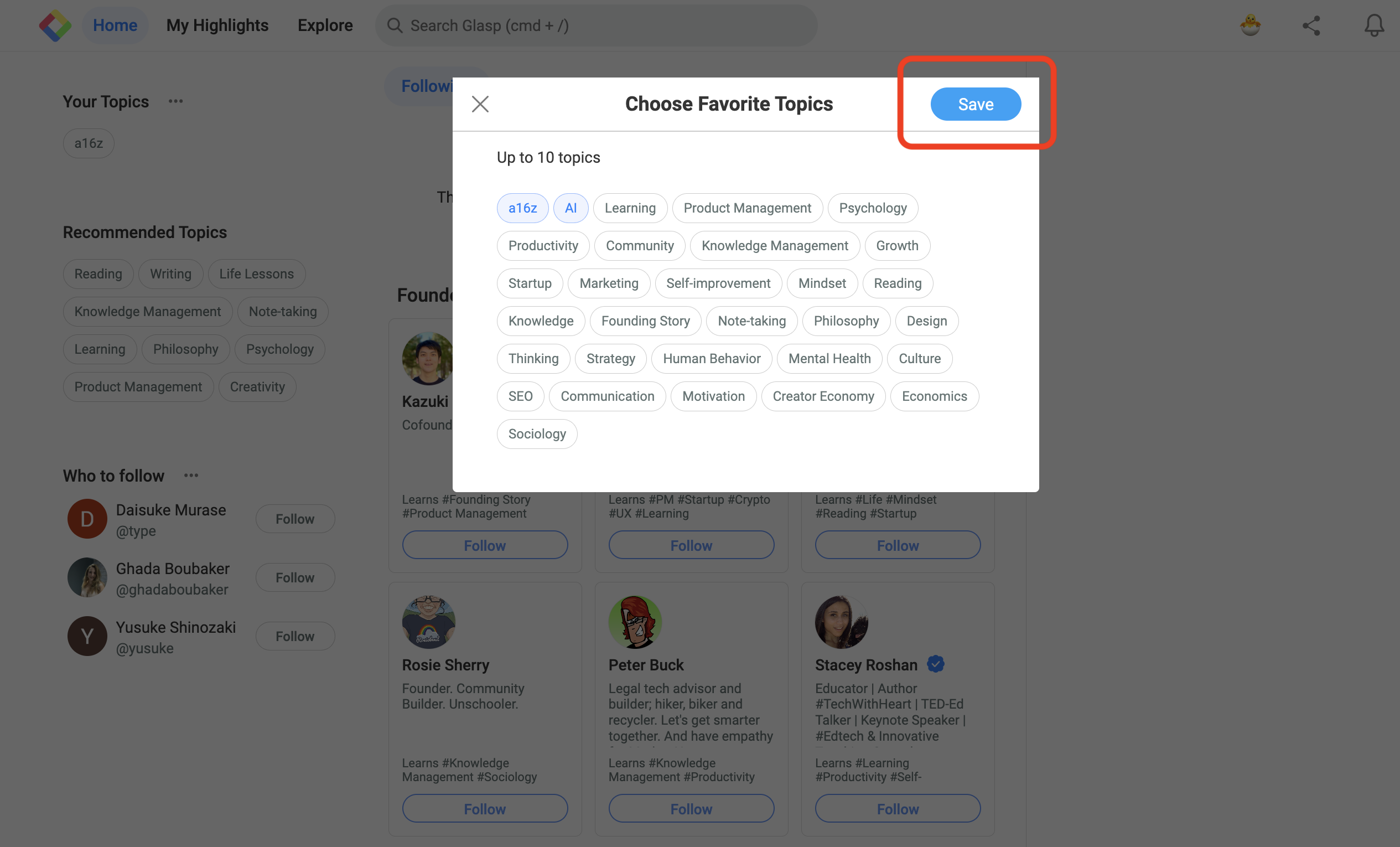Toggle the AI topic chip off
This screenshot has width=1400, height=847.
click(571, 208)
